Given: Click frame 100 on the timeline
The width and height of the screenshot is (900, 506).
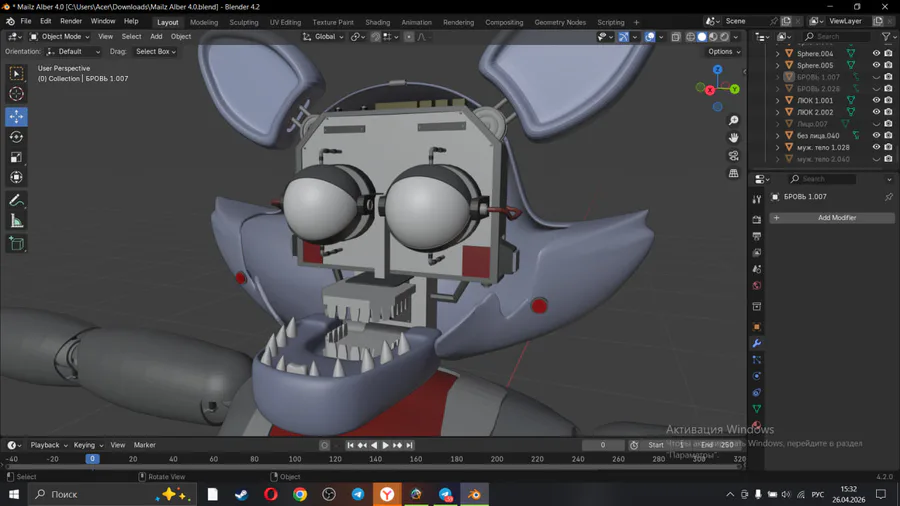Looking at the screenshot, I should [x=294, y=459].
